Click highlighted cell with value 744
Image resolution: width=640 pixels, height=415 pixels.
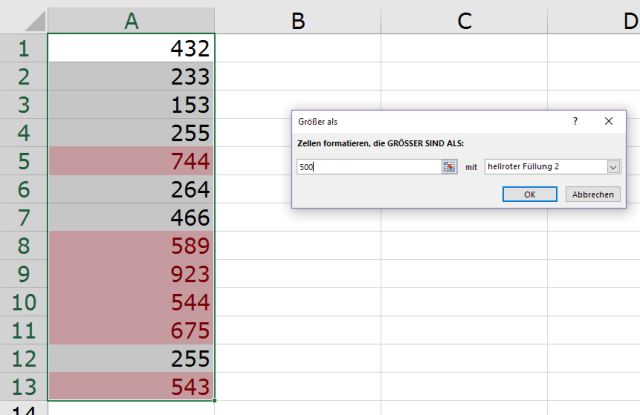click(x=131, y=160)
